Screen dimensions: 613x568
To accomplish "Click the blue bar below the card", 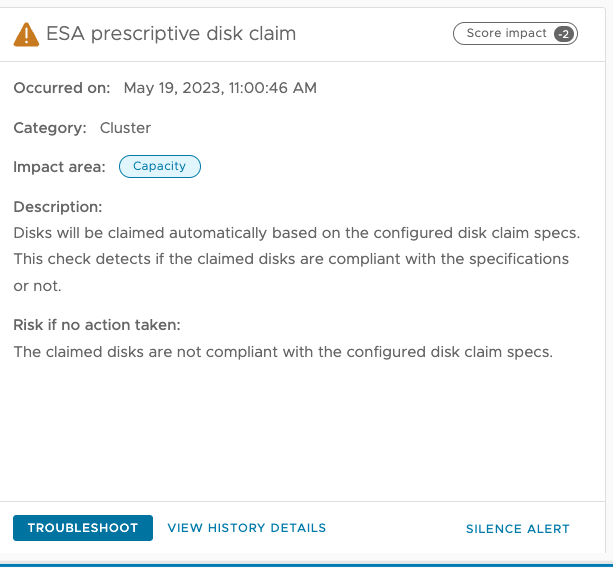I will [306, 565].
